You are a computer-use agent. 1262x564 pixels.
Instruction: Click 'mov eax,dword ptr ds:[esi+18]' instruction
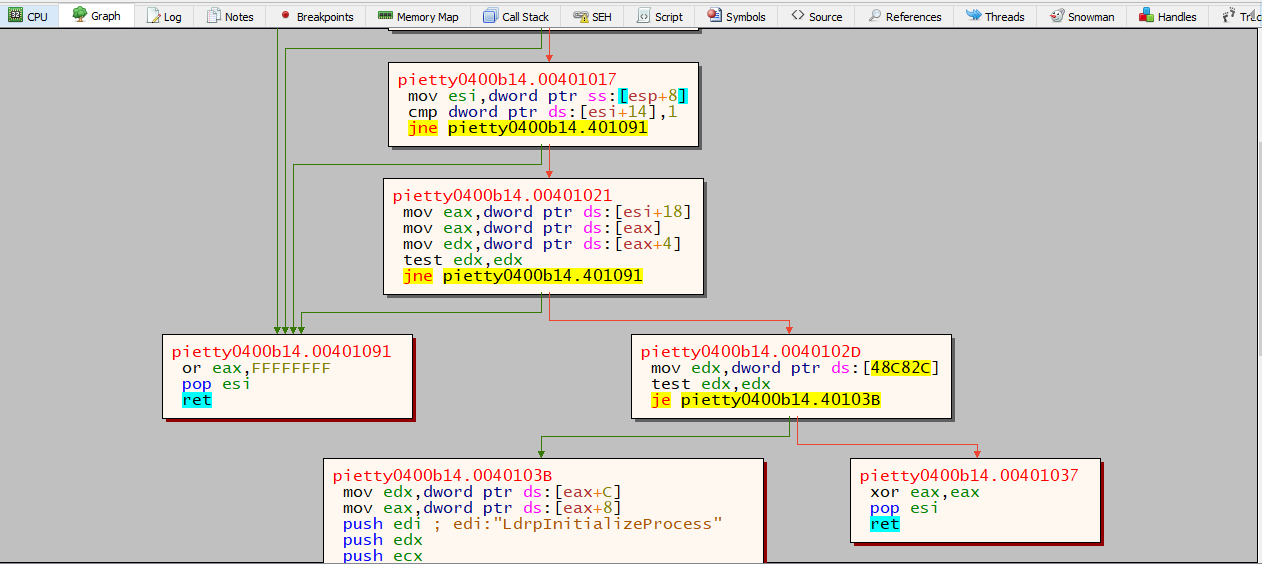[547, 212]
